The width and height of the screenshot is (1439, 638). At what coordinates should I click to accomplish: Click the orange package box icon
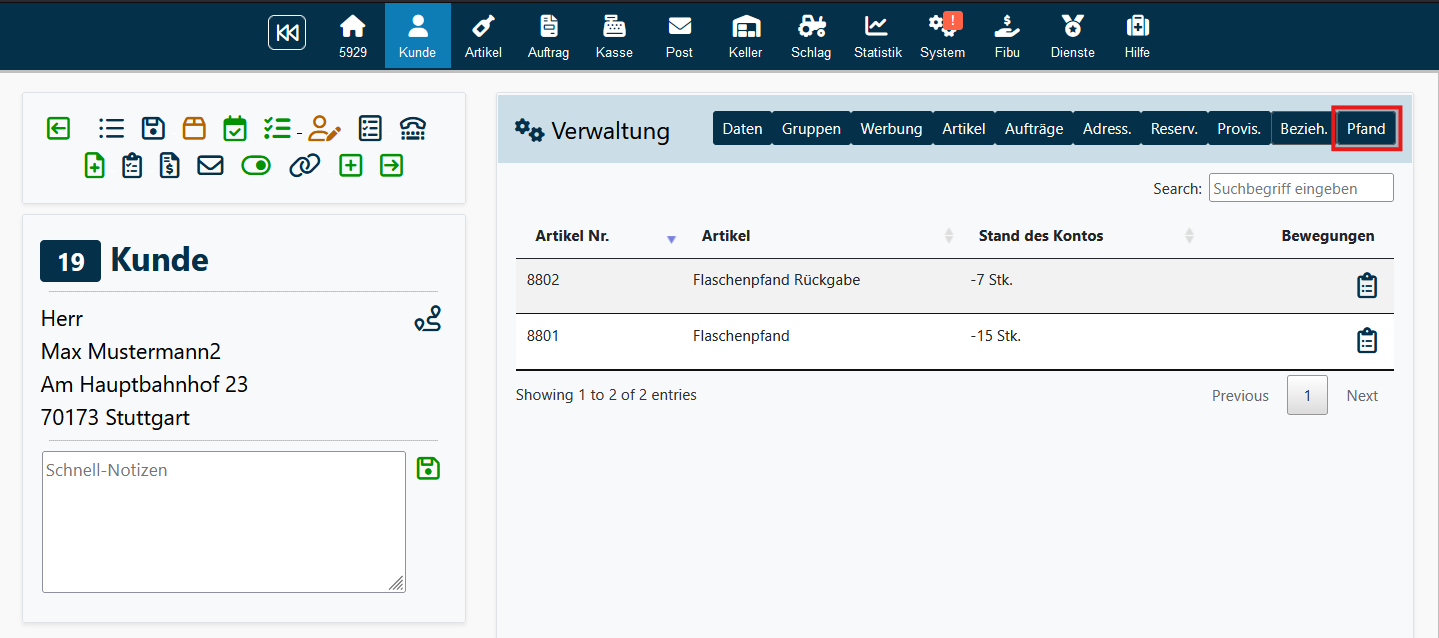[194, 128]
